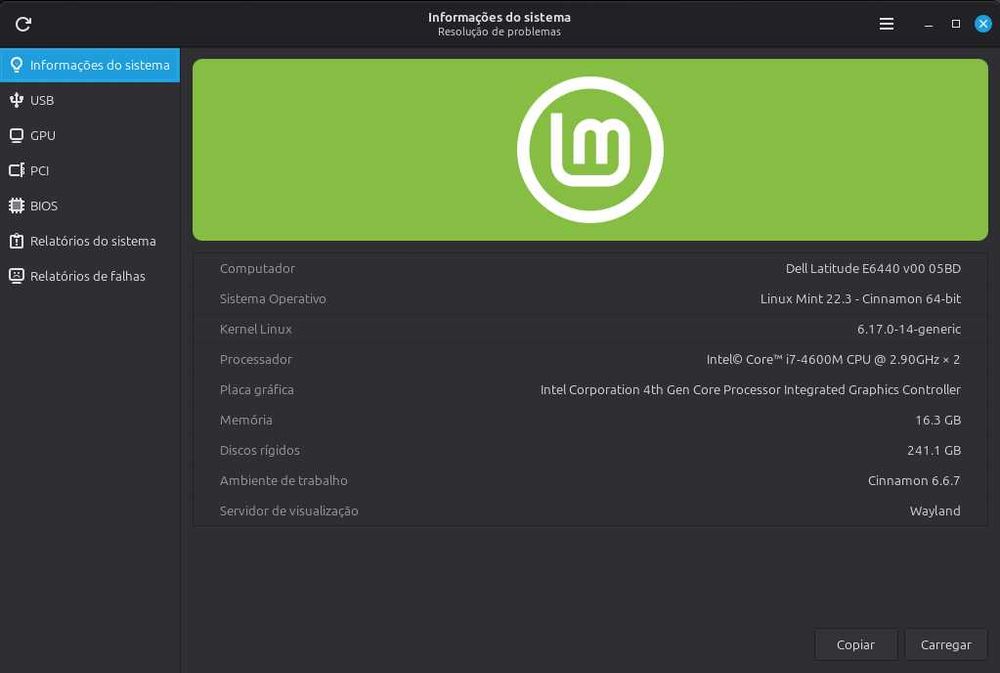Close the window with the blue X button

tap(983, 24)
